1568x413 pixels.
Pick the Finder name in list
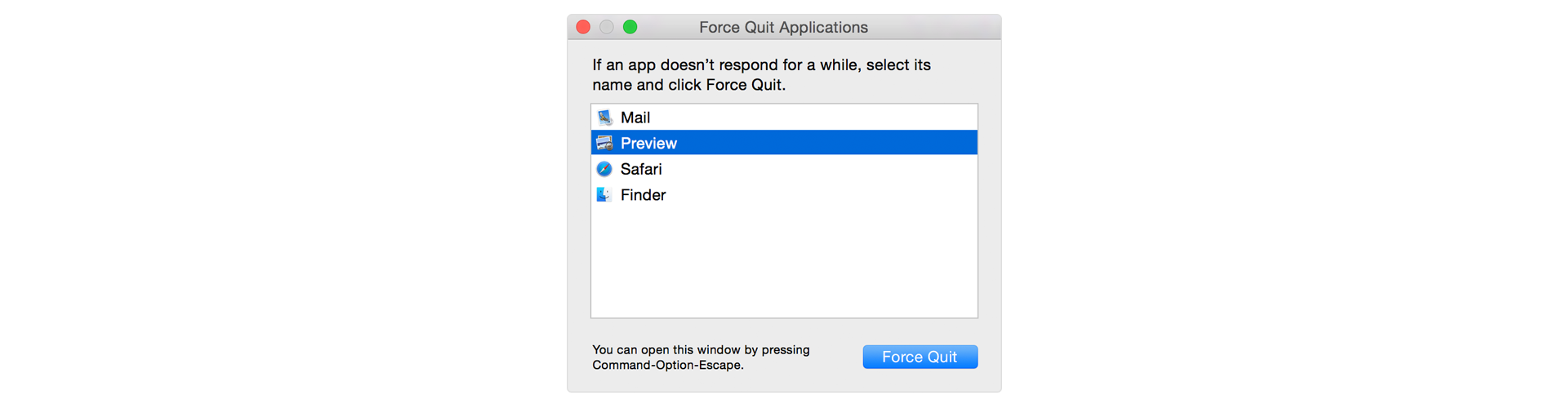coord(643,194)
